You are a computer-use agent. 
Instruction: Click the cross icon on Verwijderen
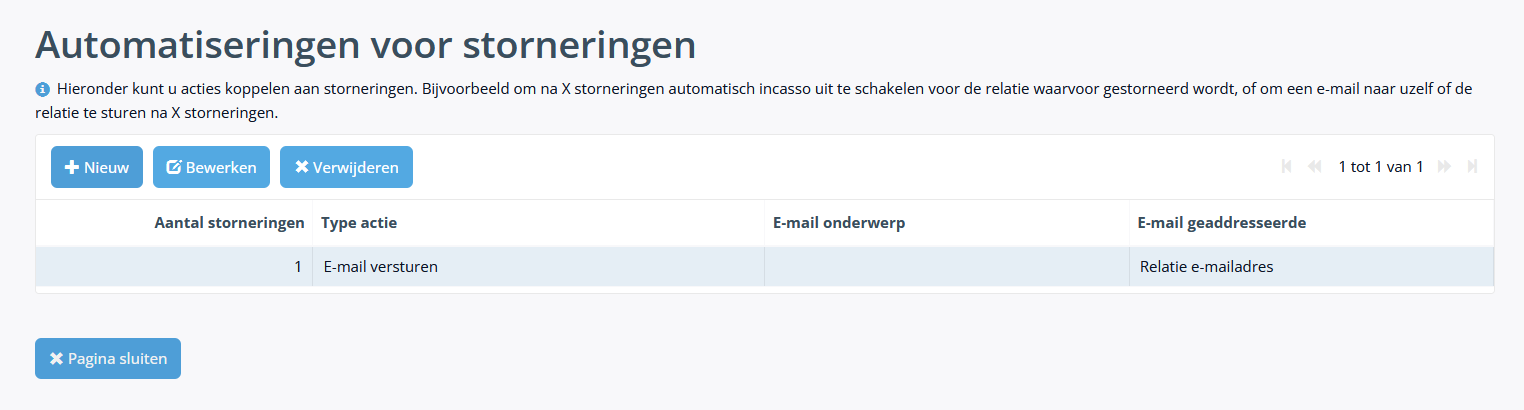[x=301, y=167]
